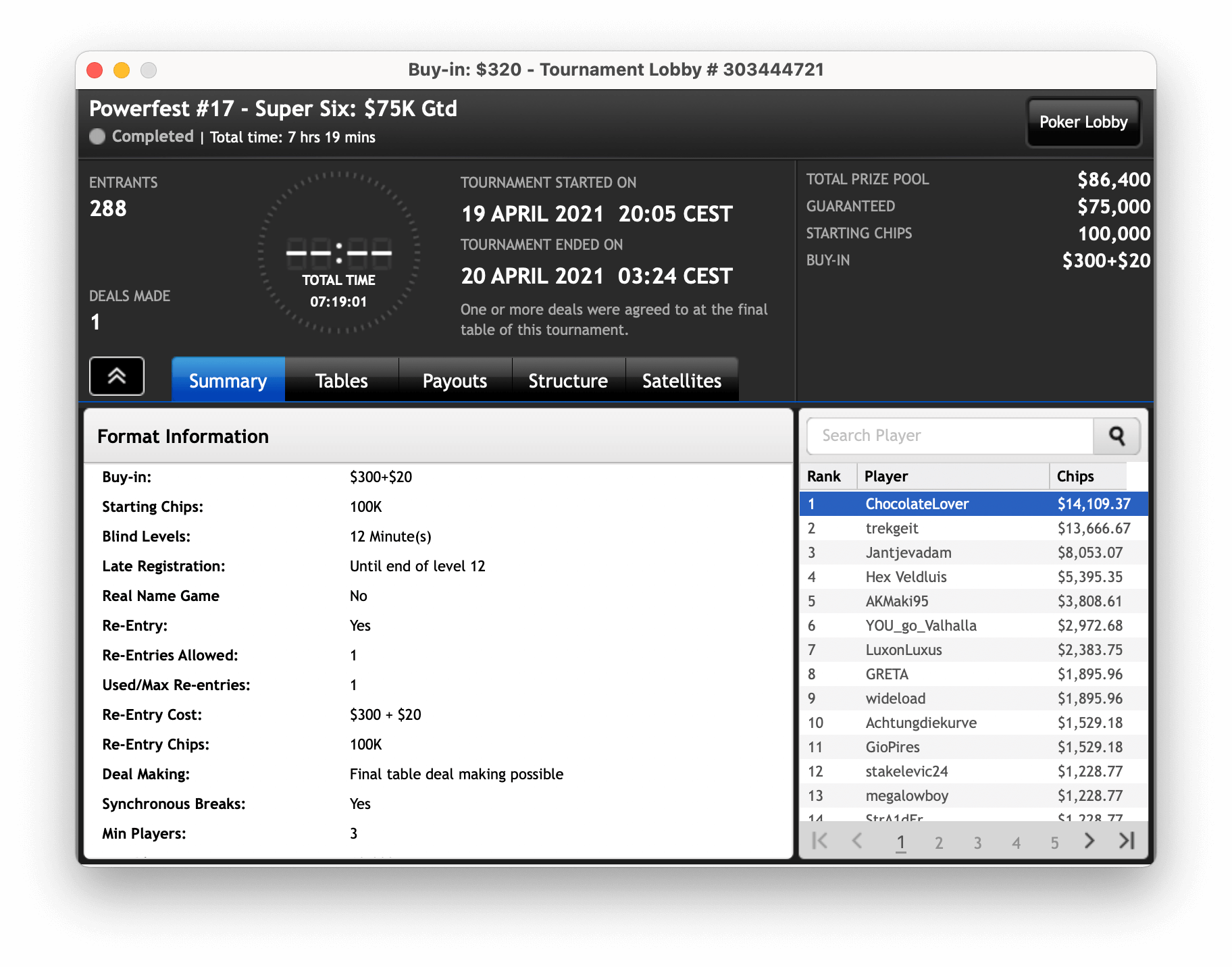
Task: Select player trekgeit in rankings
Action: tap(892, 528)
